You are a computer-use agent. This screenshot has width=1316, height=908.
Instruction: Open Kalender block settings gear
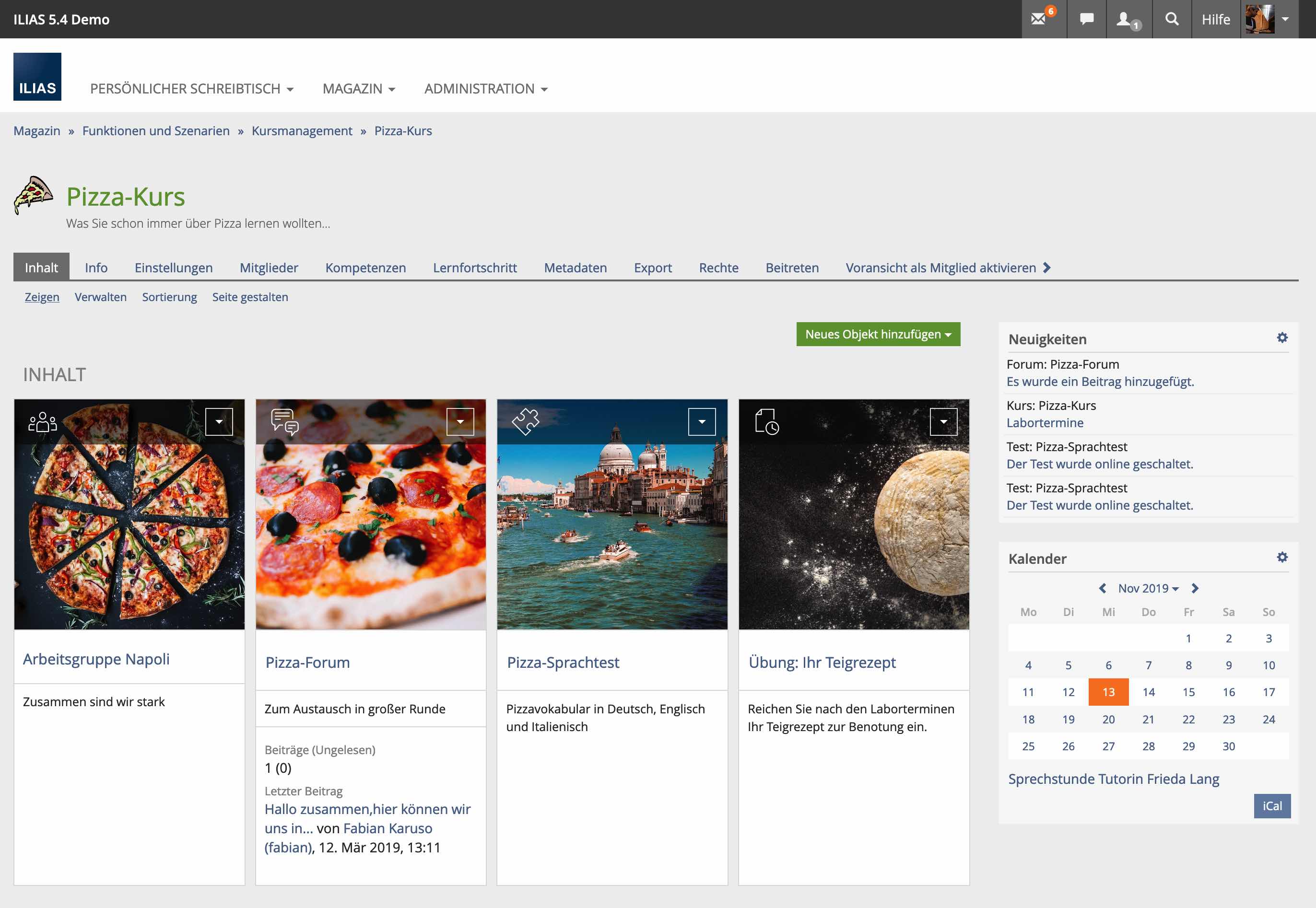click(x=1282, y=558)
